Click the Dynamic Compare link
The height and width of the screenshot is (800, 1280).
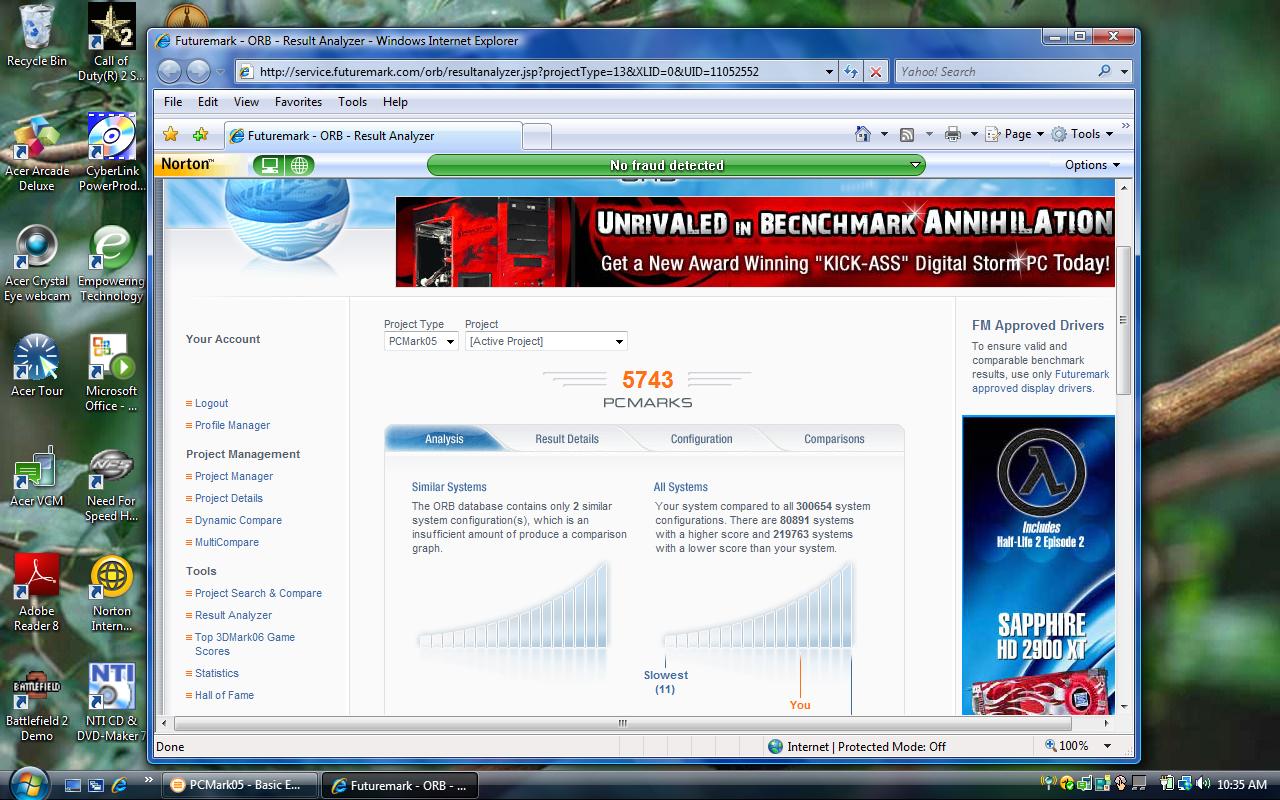point(238,520)
